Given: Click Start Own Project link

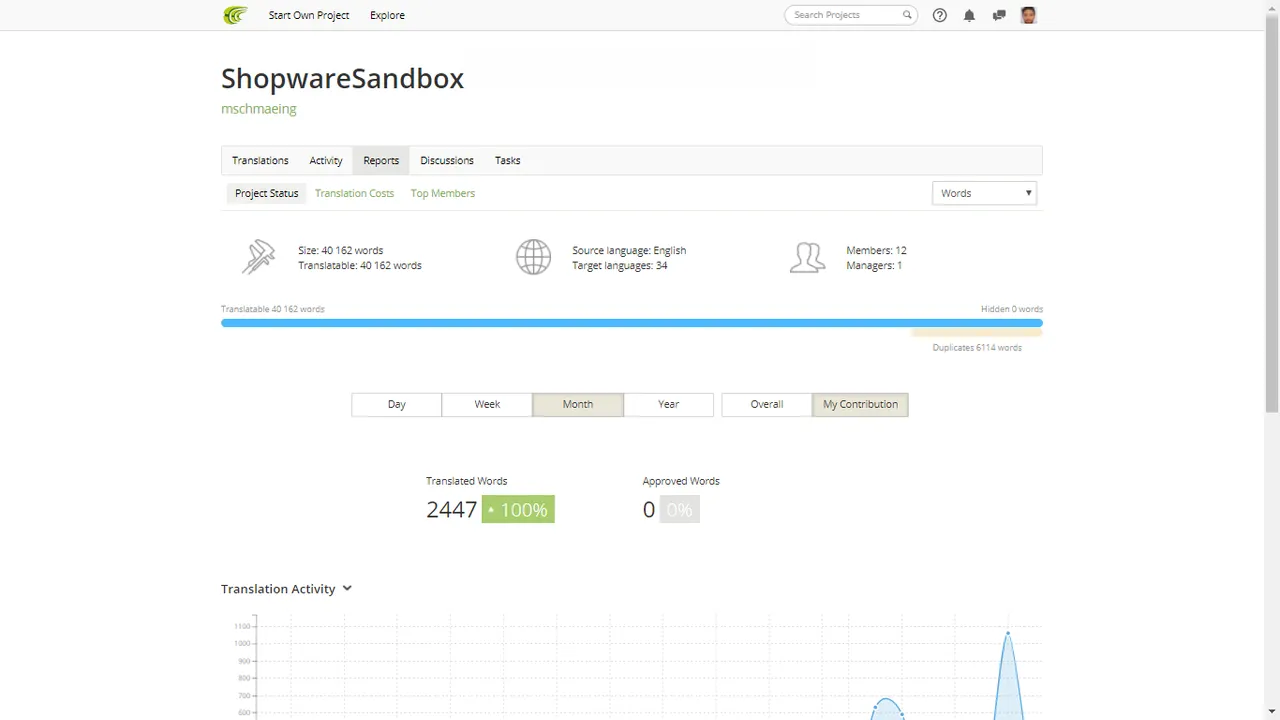Looking at the screenshot, I should 309,15.
